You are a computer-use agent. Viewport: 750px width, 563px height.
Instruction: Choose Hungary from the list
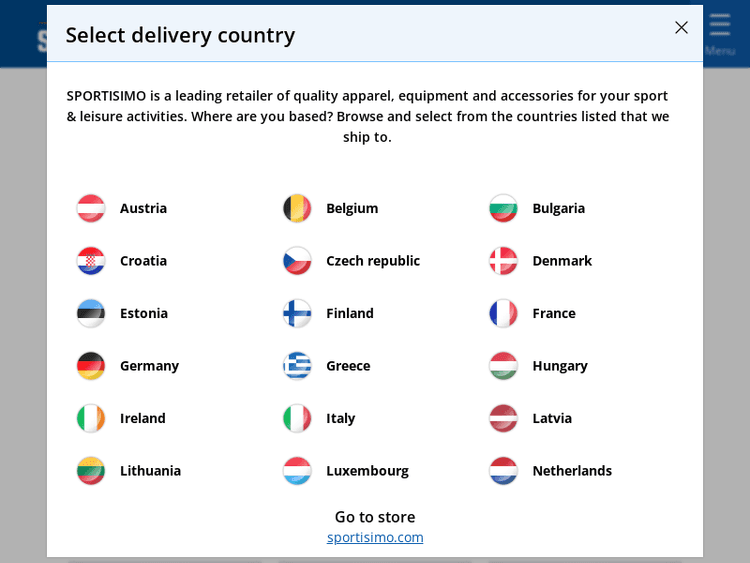(559, 366)
